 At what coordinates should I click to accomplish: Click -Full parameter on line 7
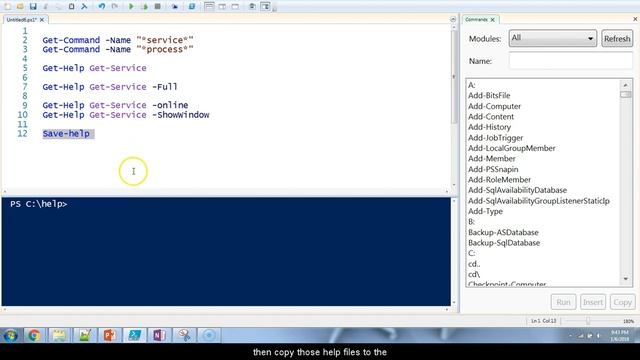coord(164,87)
